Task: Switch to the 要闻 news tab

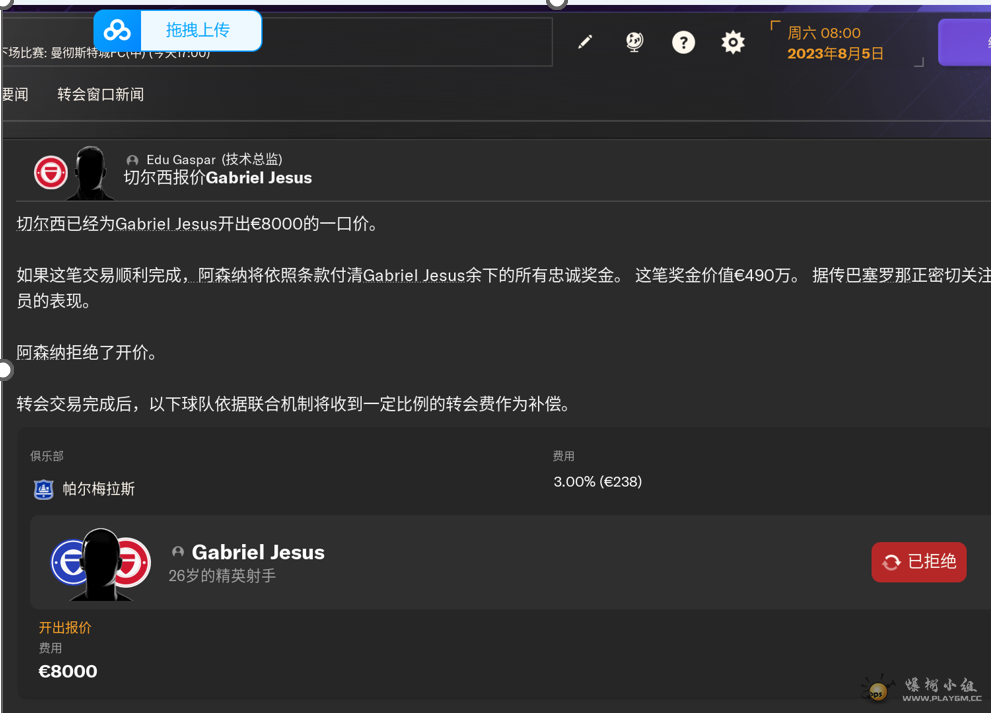Action: tap(15, 94)
